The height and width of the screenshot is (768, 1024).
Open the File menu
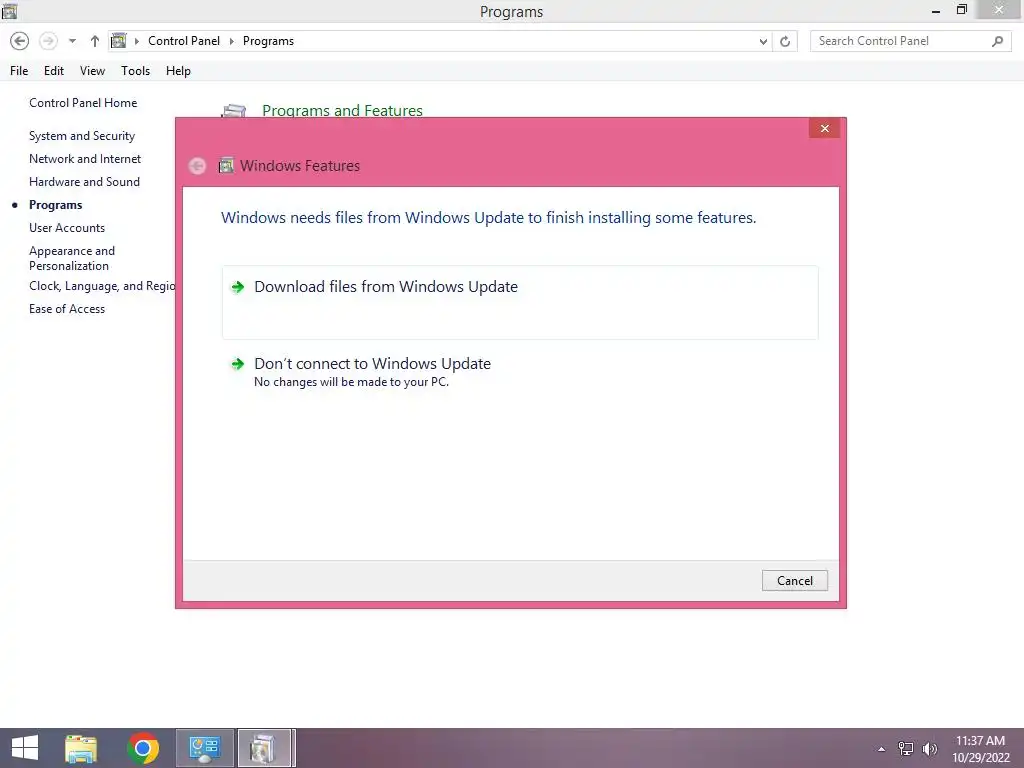tap(19, 71)
